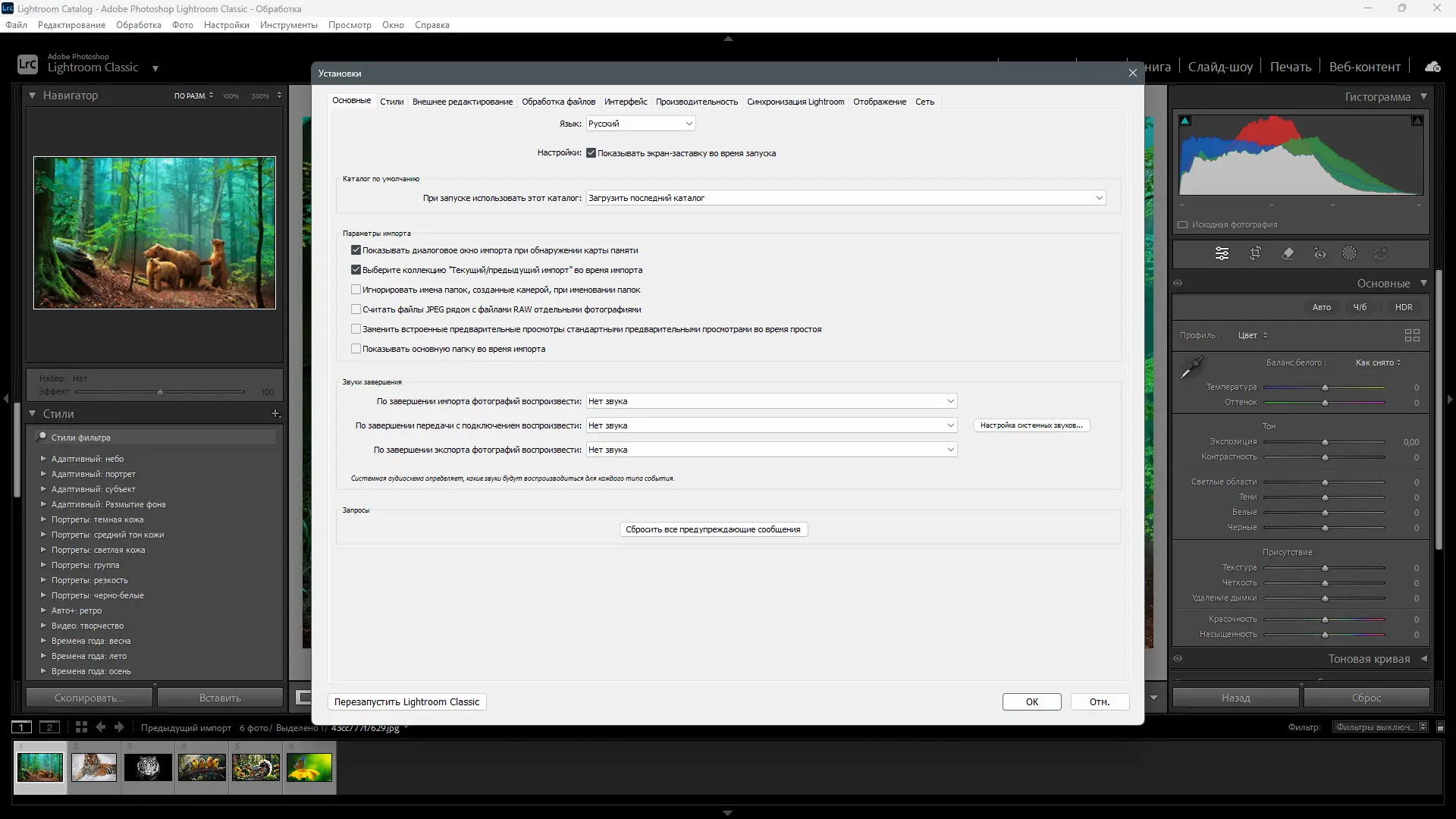Uncheck show splash screen at startup checkbox
This screenshot has height=819, width=1456.
(x=591, y=153)
